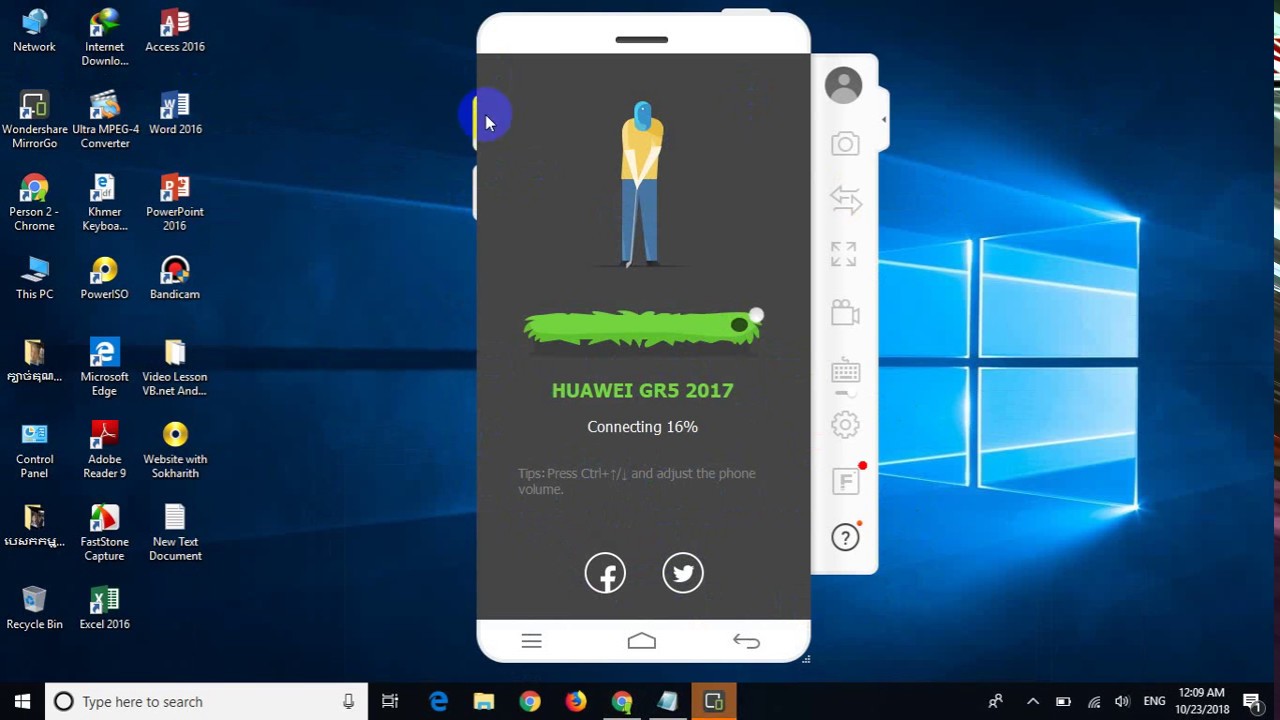Select the PowerISO desktop shortcut
This screenshot has height=720, width=1280.
pos(104,278)
